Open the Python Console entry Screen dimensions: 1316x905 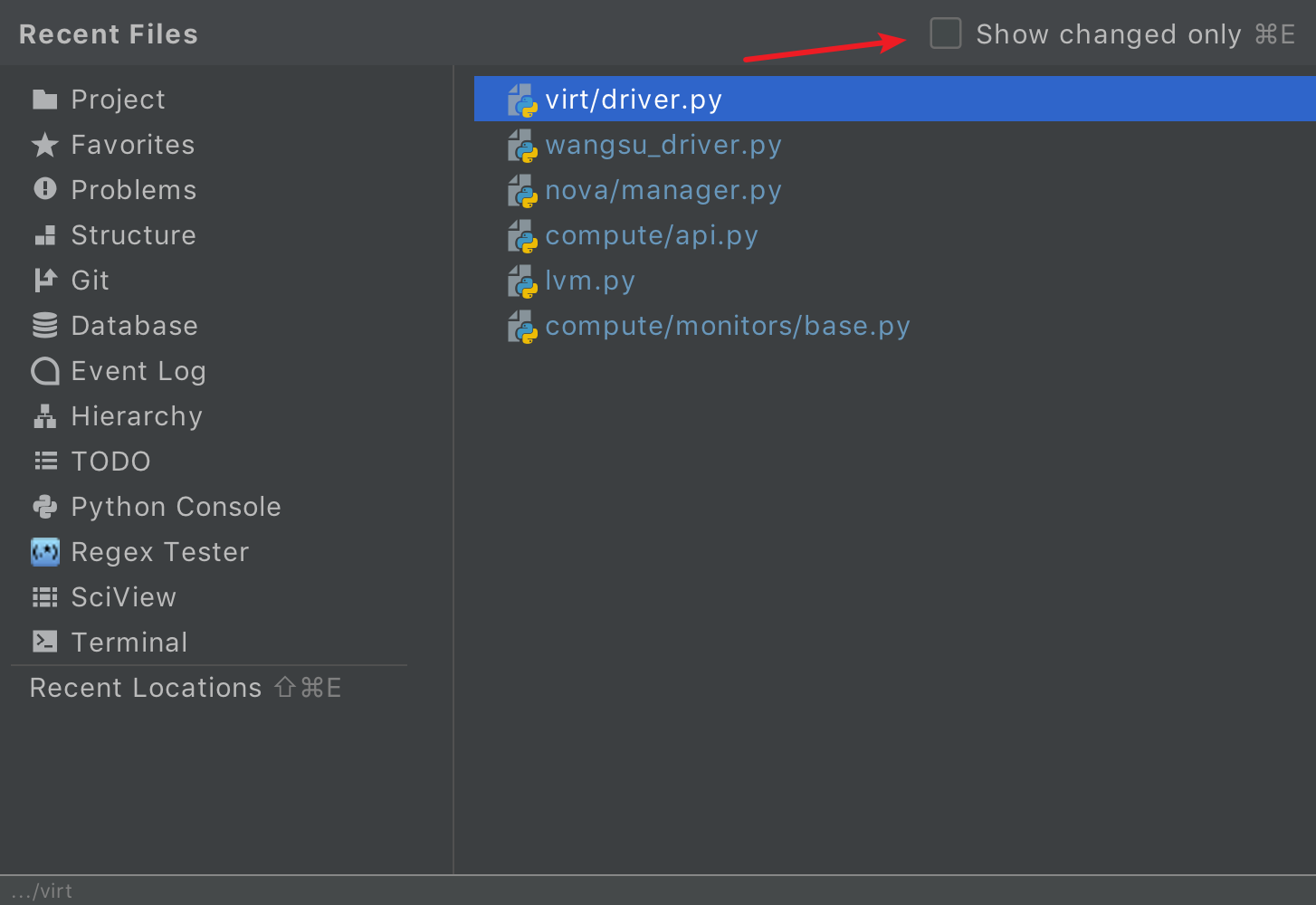point(176,507)
